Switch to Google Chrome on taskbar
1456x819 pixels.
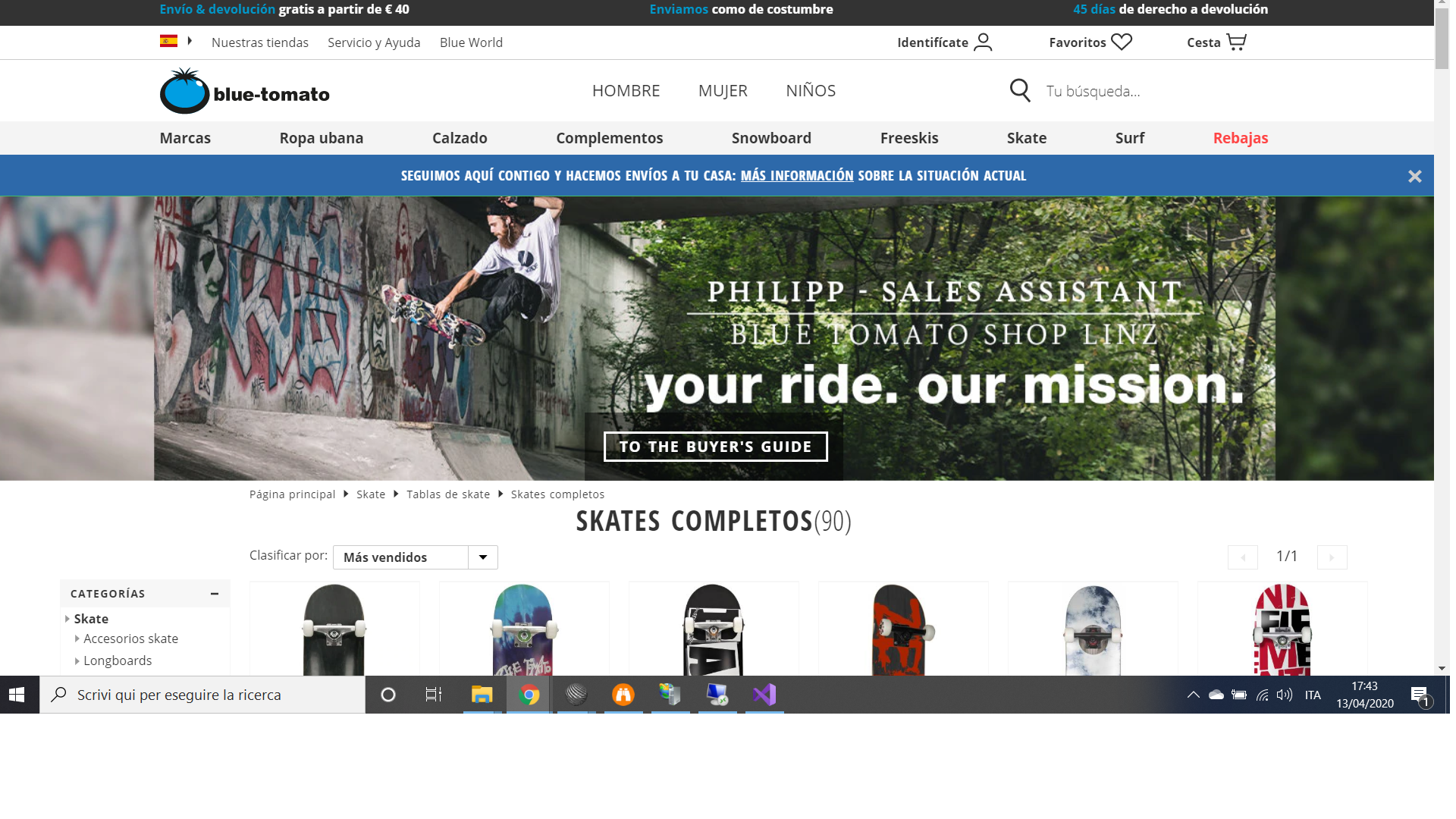tap(529, 695)
